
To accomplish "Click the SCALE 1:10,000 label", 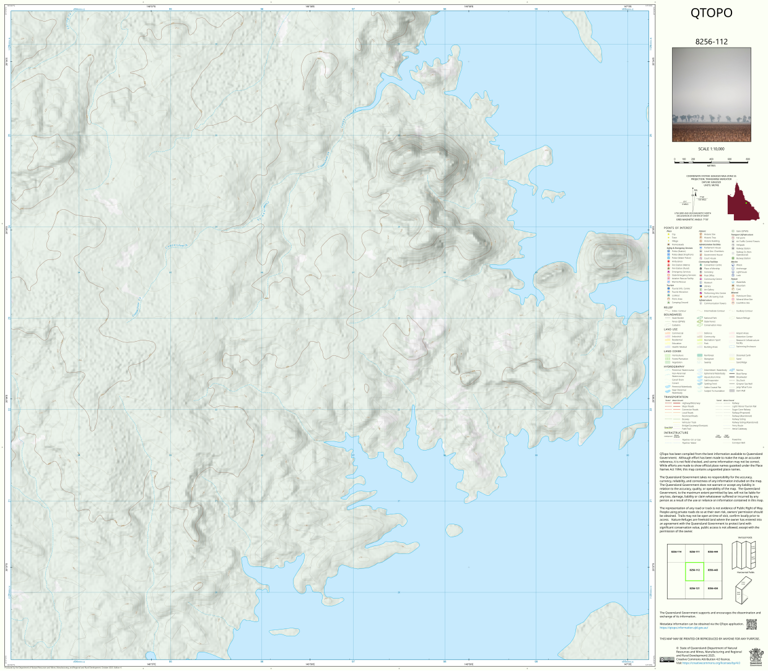I will pyautogui.click(x=711, y=149).
